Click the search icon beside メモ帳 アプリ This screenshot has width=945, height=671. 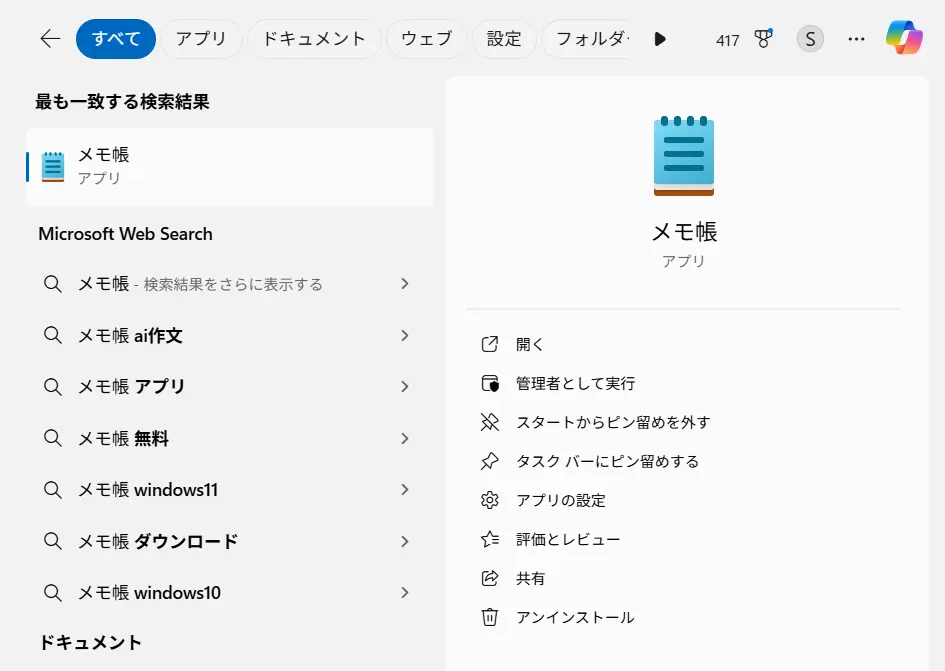pos(53,386)
